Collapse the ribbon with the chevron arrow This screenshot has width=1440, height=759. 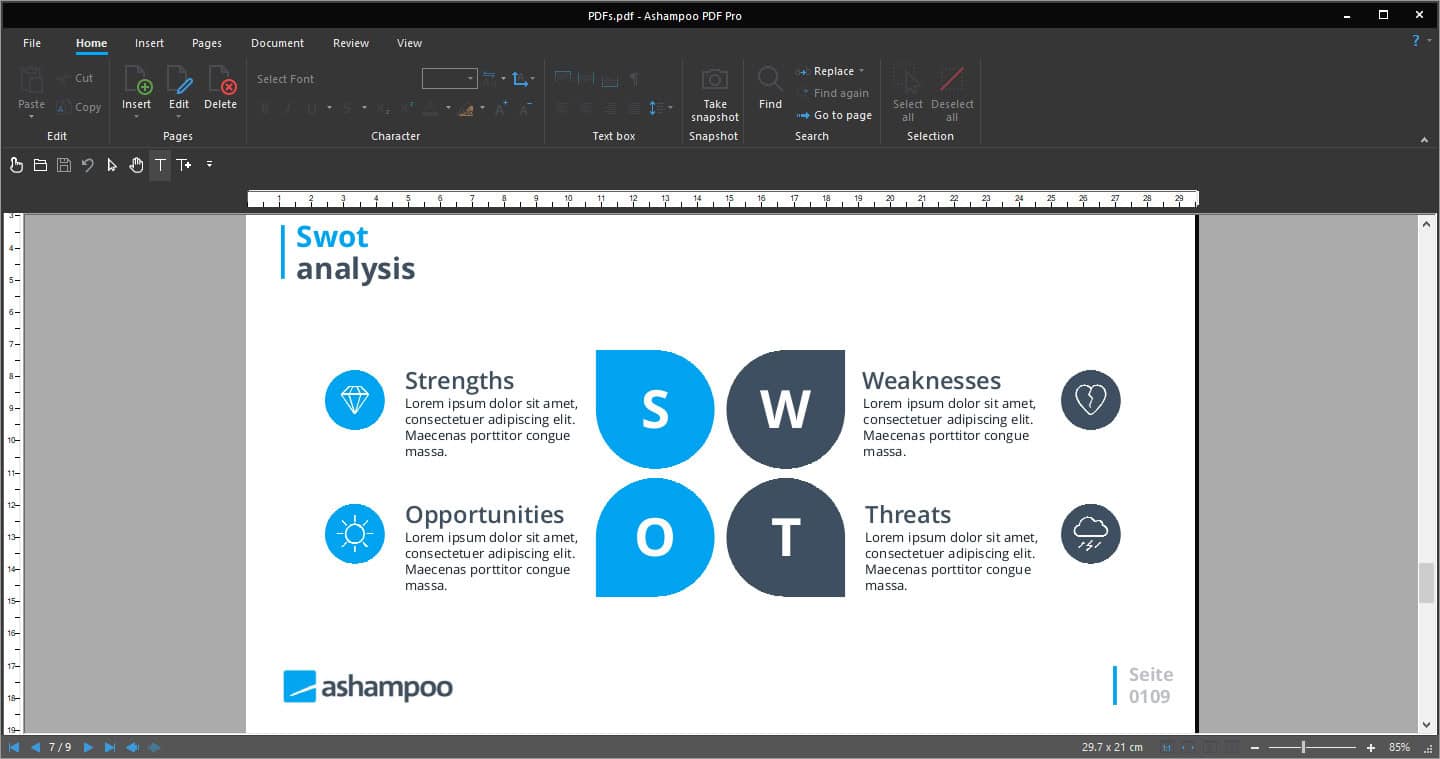tap(1424, 139)
